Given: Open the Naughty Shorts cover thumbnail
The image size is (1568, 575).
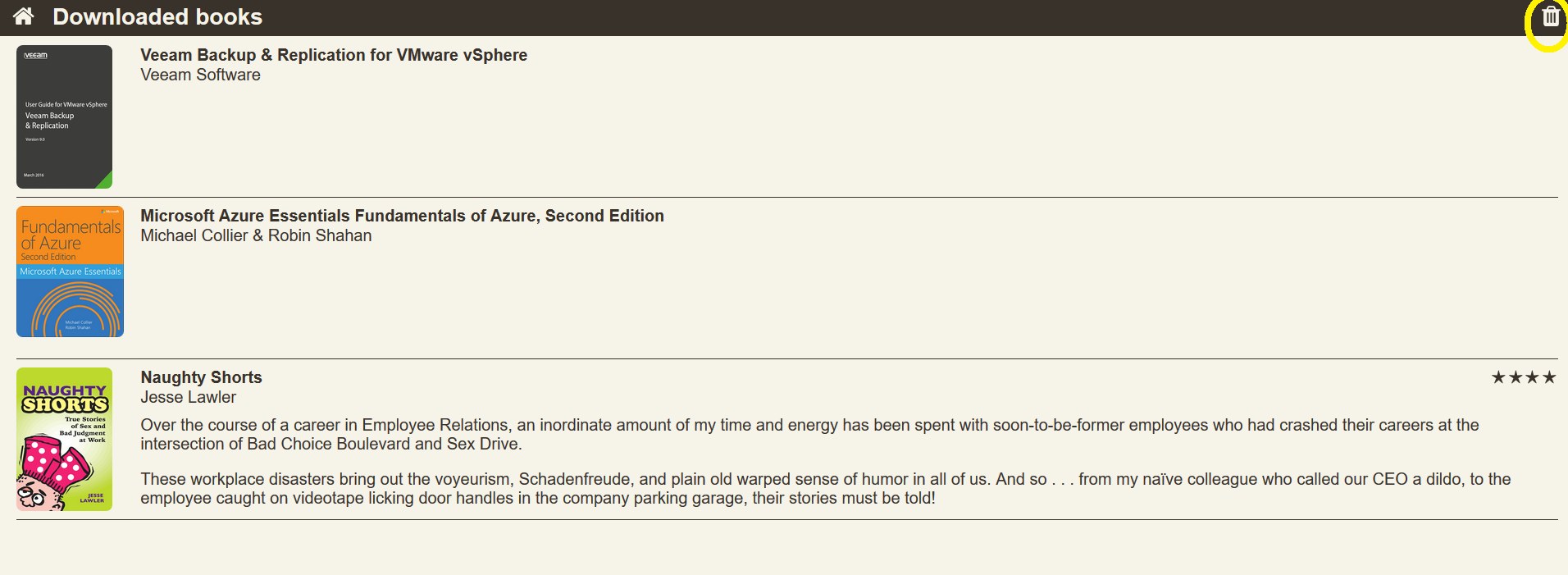Looking at the screenshot, I should 64,439.
